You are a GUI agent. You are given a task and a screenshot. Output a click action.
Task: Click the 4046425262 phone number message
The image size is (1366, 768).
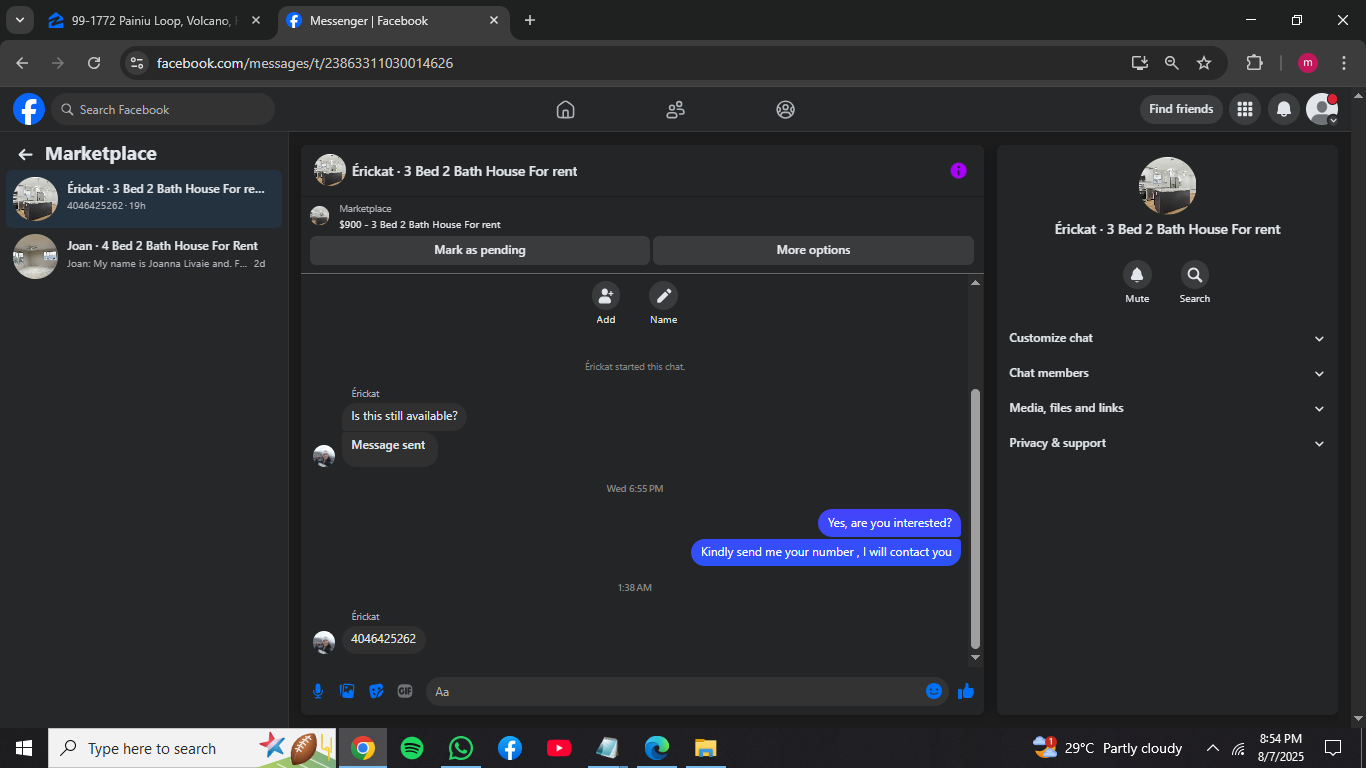tap(383, 639)
